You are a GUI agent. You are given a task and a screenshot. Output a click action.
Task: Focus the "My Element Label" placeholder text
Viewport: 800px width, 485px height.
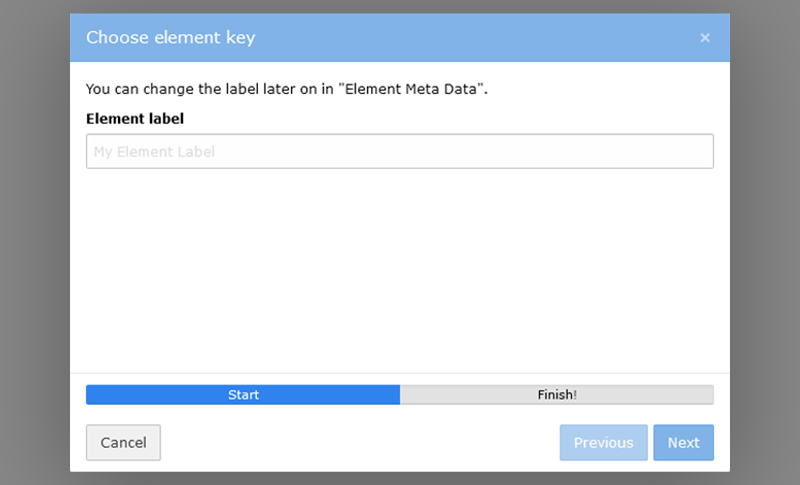click(155, 152)
